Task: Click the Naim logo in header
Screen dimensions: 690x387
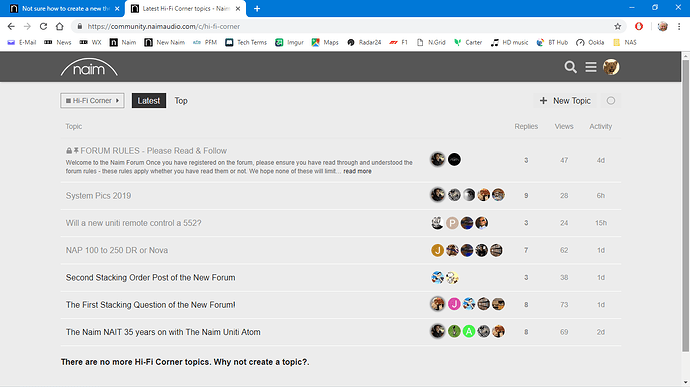Action: [89, 67]
